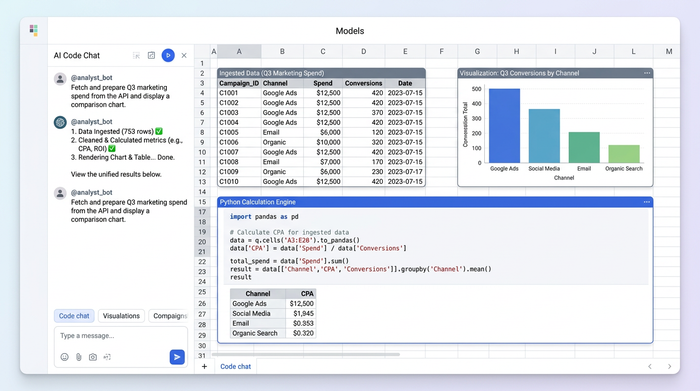The height and width of the screenshot is (391, 700).
Task: Select column E header
Action: coord(405,51)
